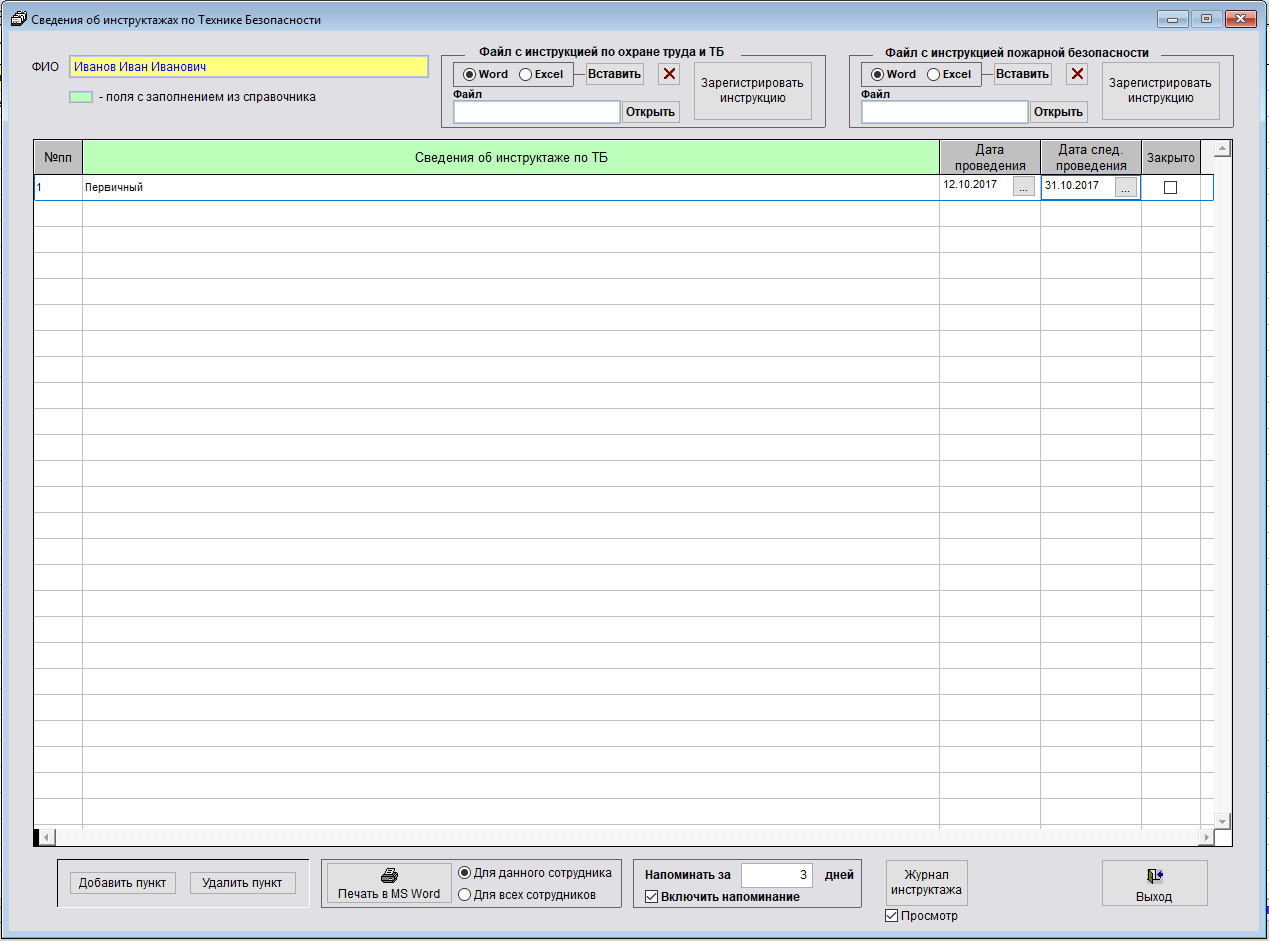Click red X in fire safety file group
Image resolution: width=1269 pixels, height=941 pixels.
coord(1077,74)
